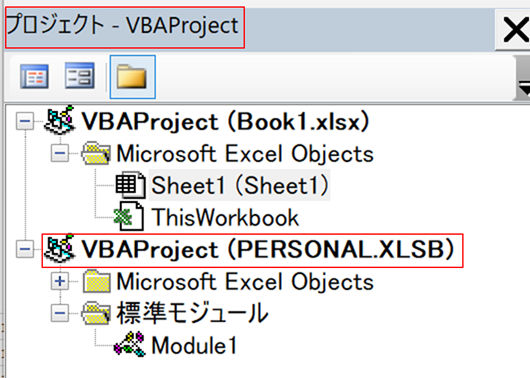Screen dimensions: 530x378
Task: Collapse Microsoft Excel Objects under Book1.xlsx
Action: tap(60, 153)
